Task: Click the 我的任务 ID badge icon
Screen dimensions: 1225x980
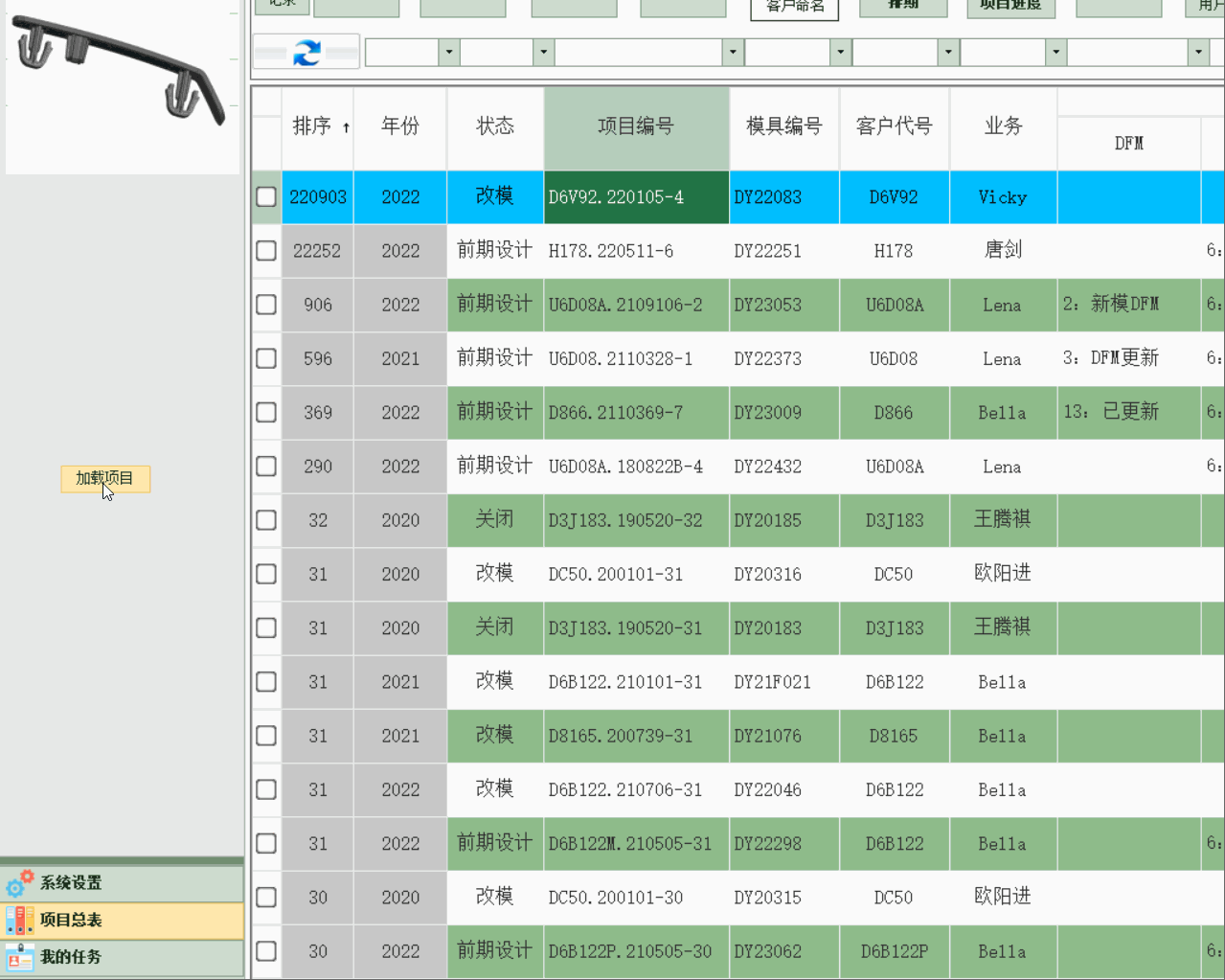Action: [19, 957]
